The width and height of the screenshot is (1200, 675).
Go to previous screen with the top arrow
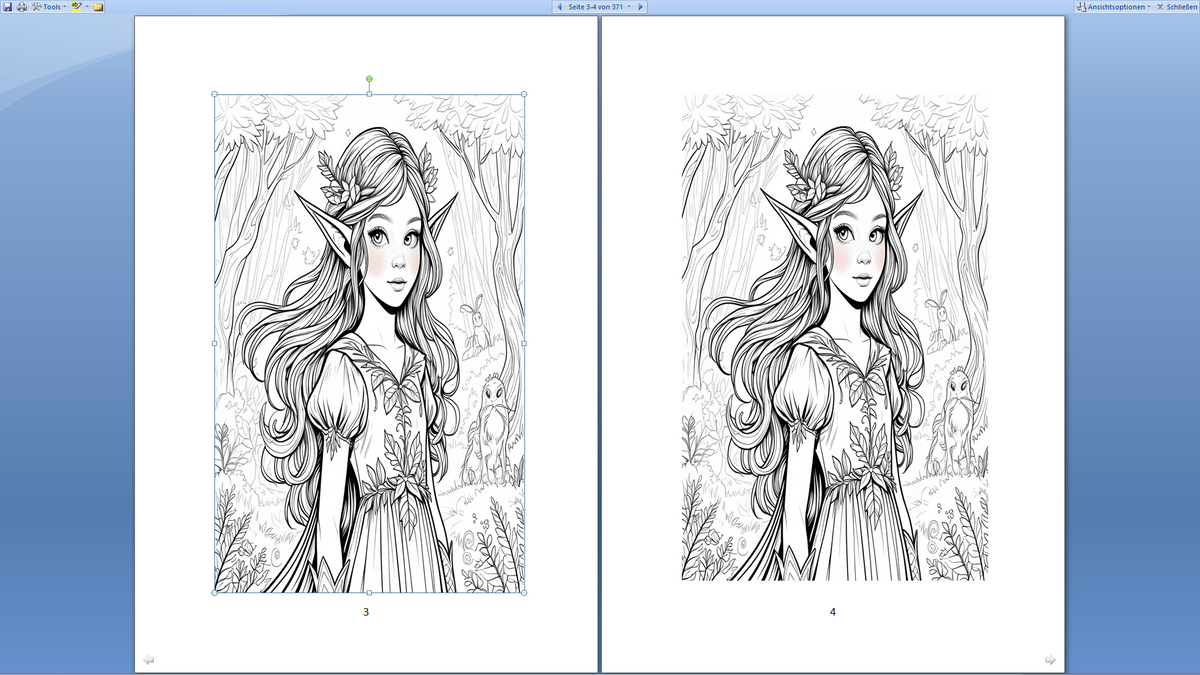559,6
